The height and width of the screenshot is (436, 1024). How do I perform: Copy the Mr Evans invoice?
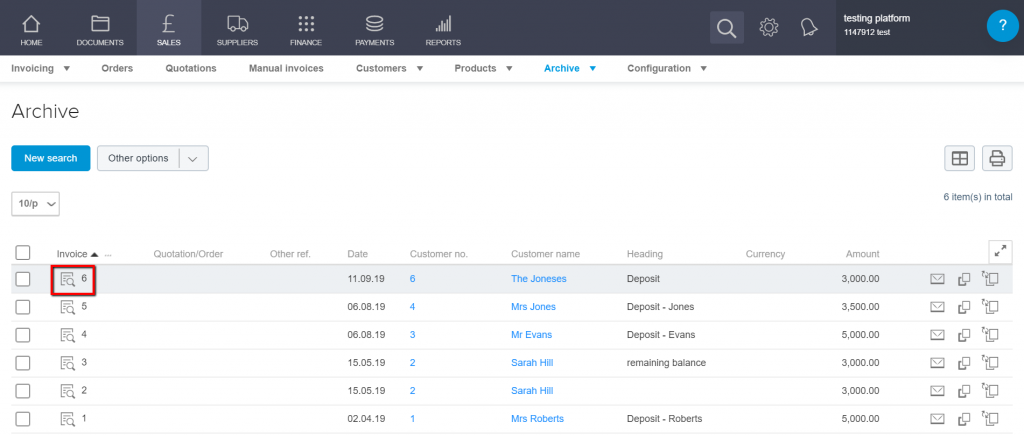(x=964, y=335)
